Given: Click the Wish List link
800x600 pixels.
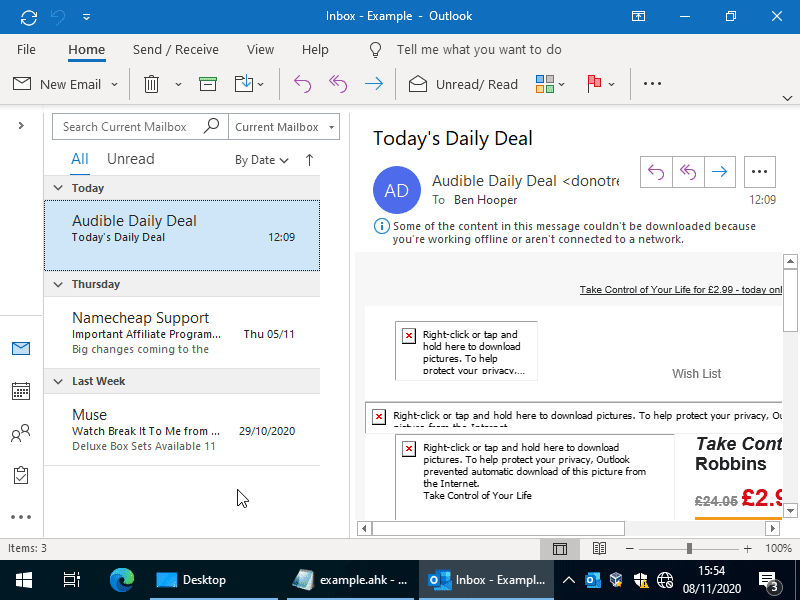Looking at the screenshot, I should coord(696,373).
